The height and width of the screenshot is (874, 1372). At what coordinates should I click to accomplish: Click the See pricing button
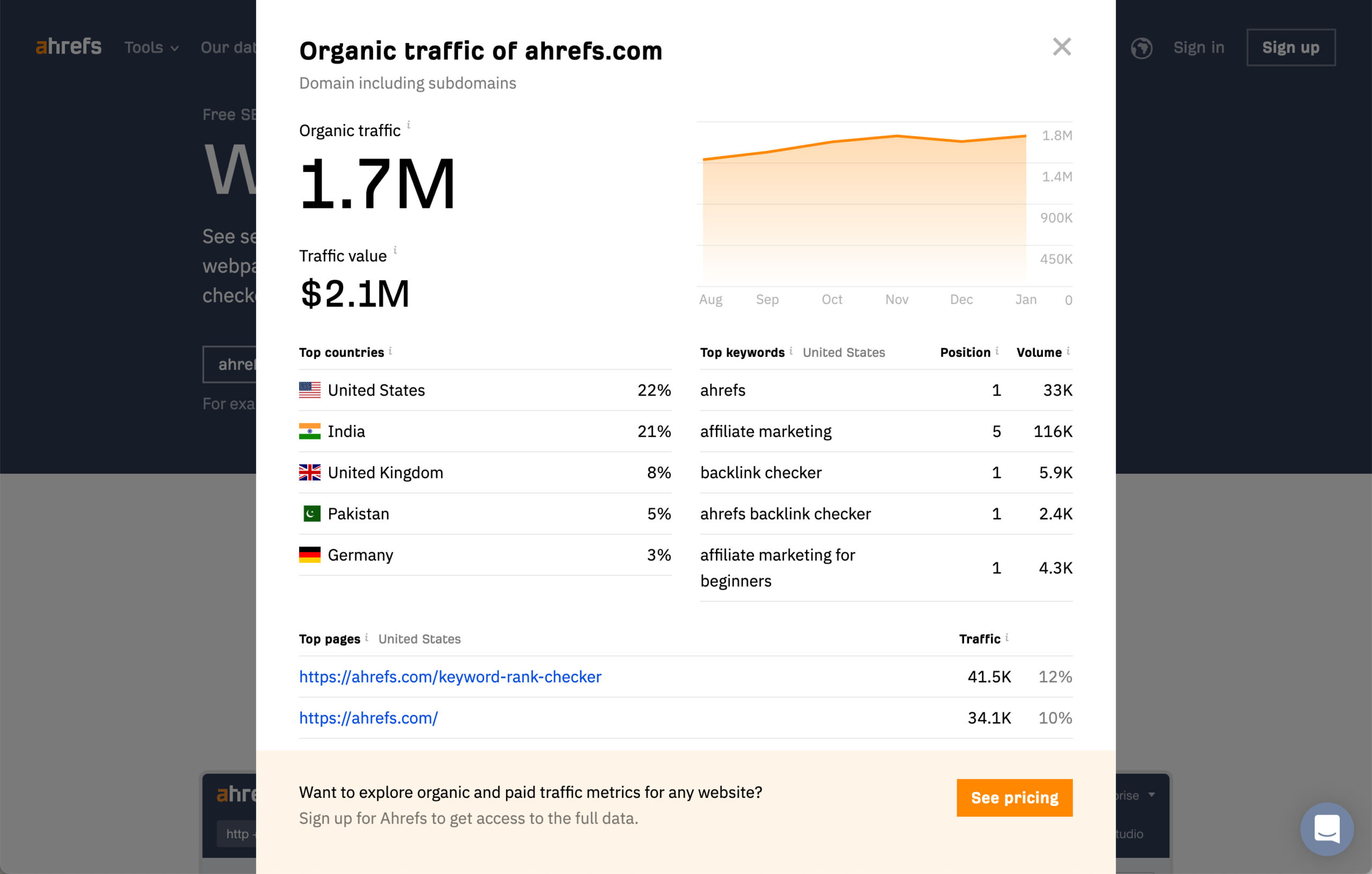[x=1013, y=797]
